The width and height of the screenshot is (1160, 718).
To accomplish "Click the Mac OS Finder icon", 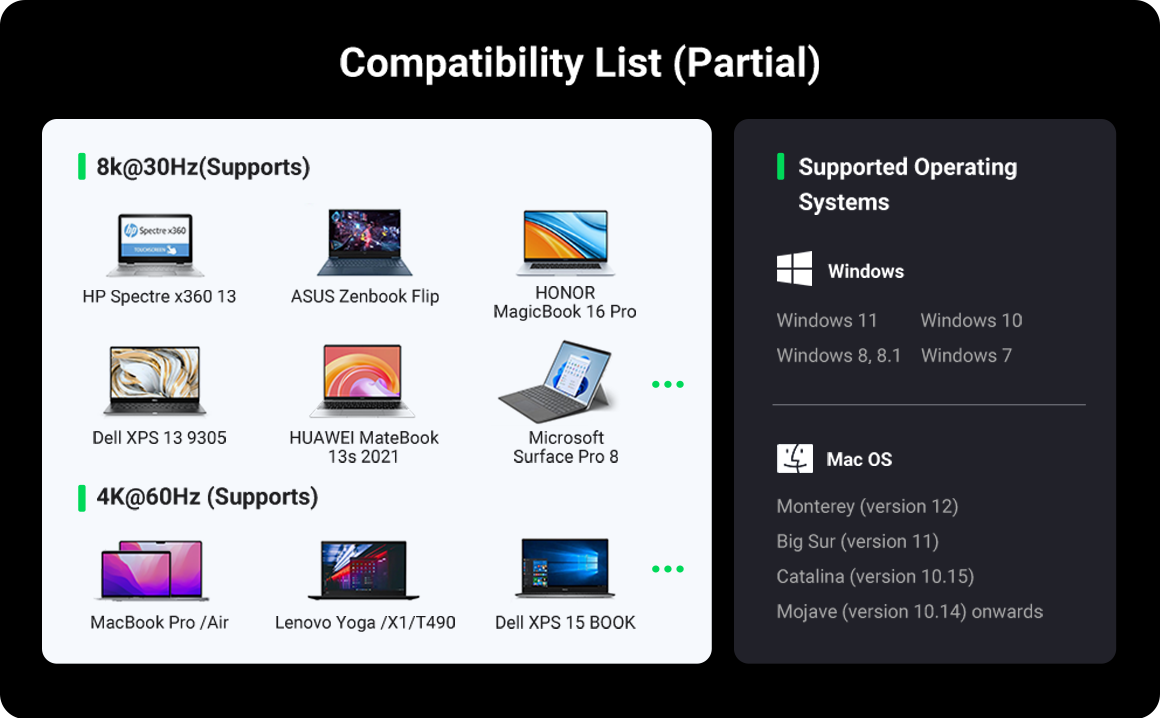I will click(795, 459).
